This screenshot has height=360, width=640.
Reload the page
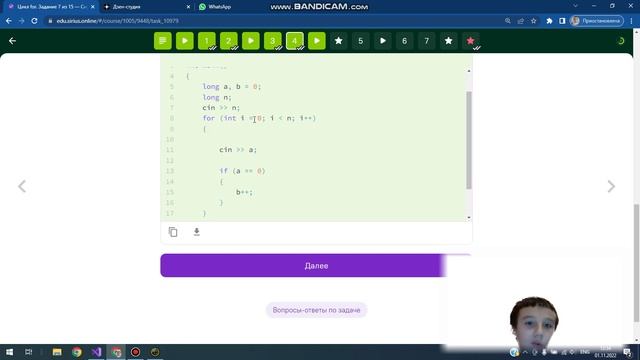(34, 21)
